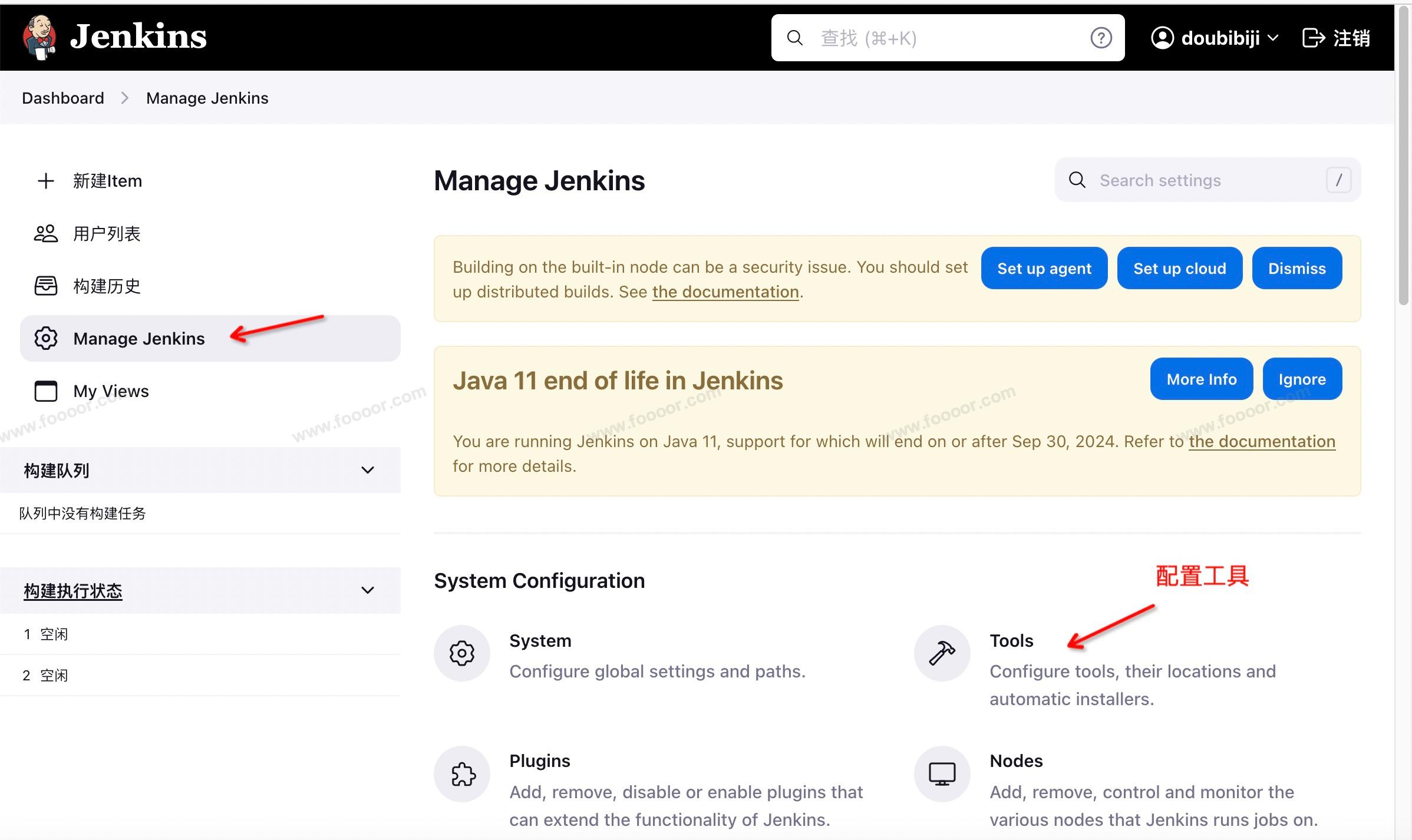Open the Nodes monitor icon
This screenshot has height=840, width=1412.
pos(942,774)
